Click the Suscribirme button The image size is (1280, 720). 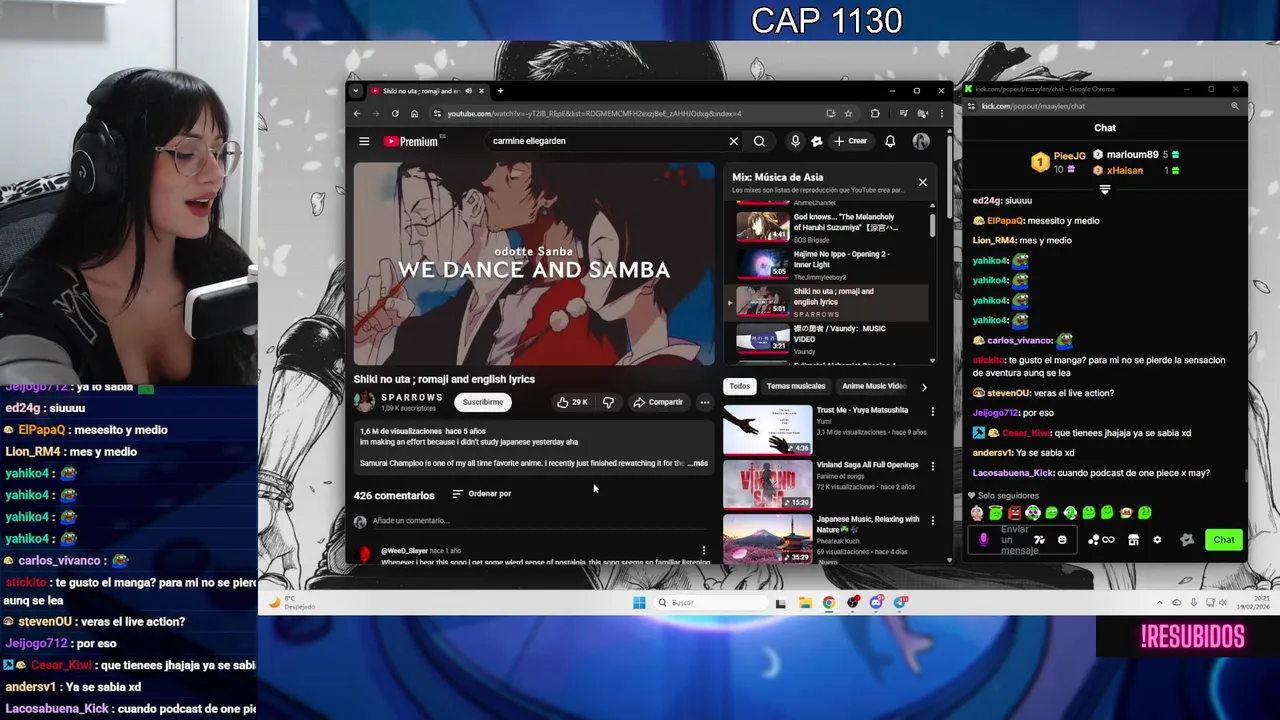pos(483,402)
